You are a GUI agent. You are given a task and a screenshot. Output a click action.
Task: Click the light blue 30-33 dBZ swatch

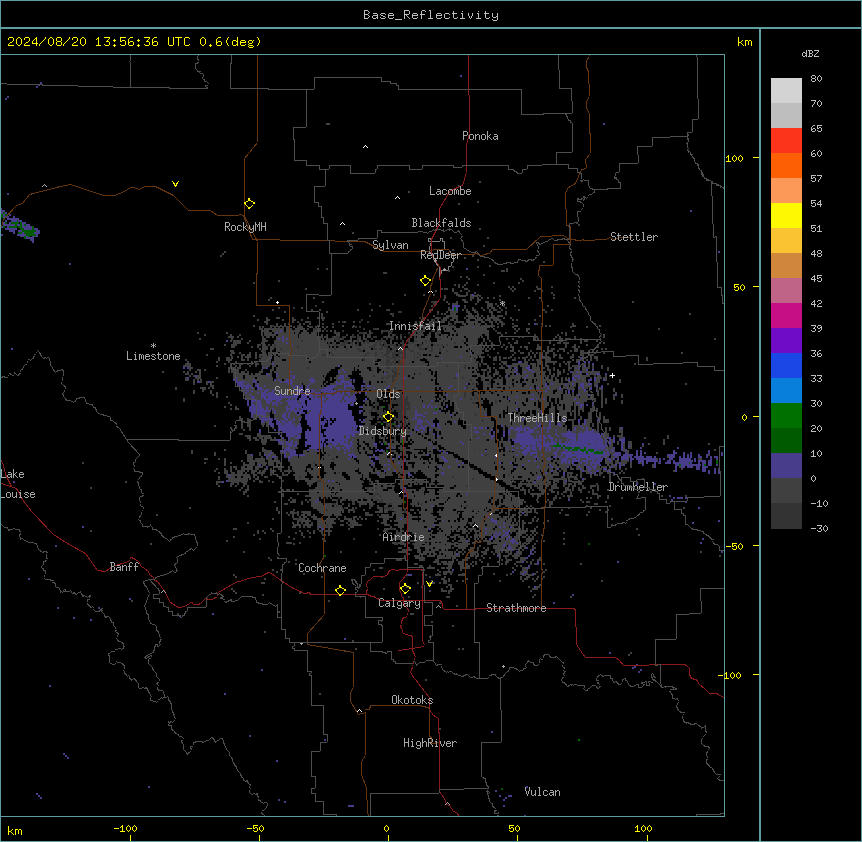786,391
